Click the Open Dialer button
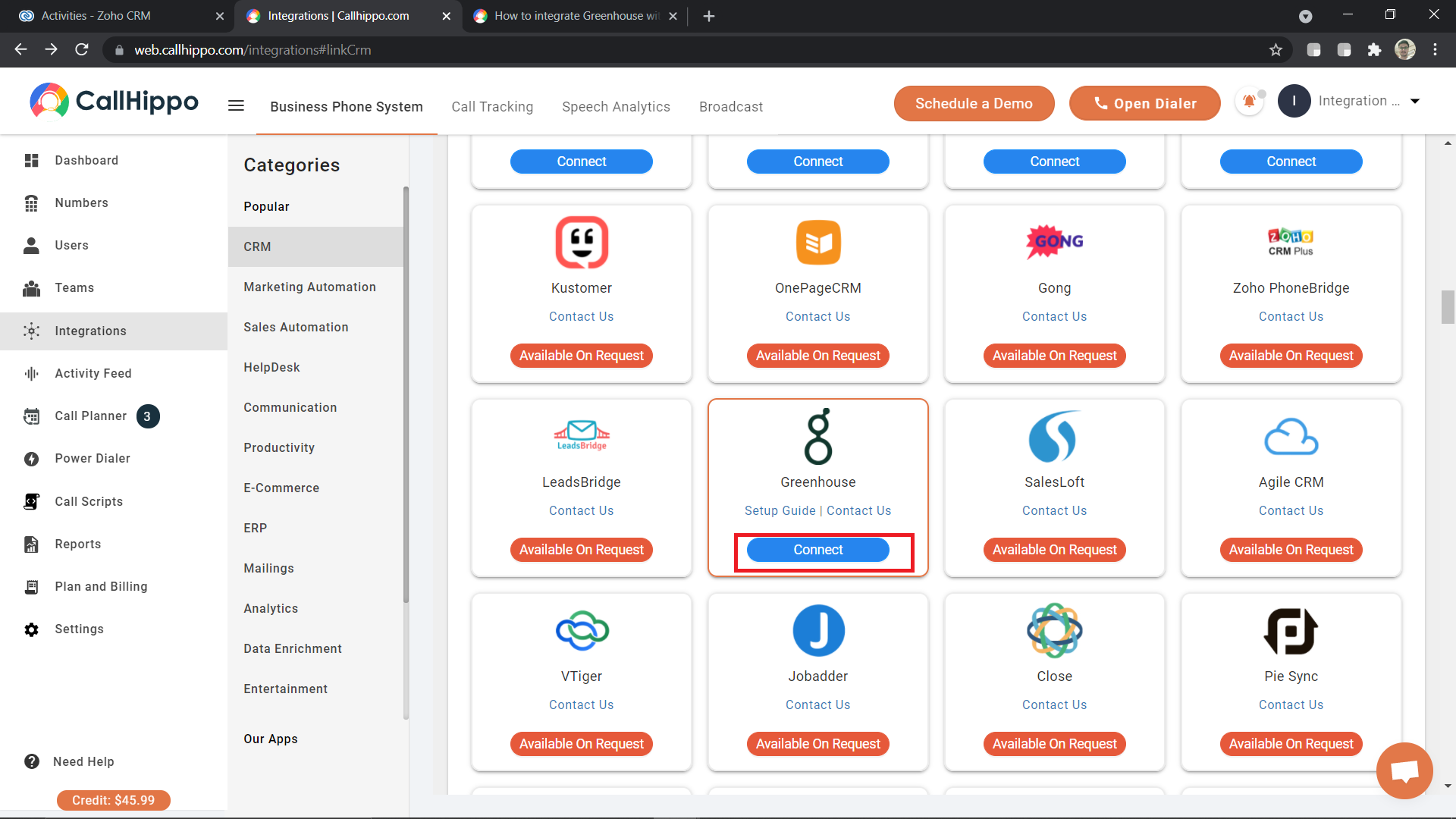This screenshot has height=819, width=1456. tap(1144, 103)
